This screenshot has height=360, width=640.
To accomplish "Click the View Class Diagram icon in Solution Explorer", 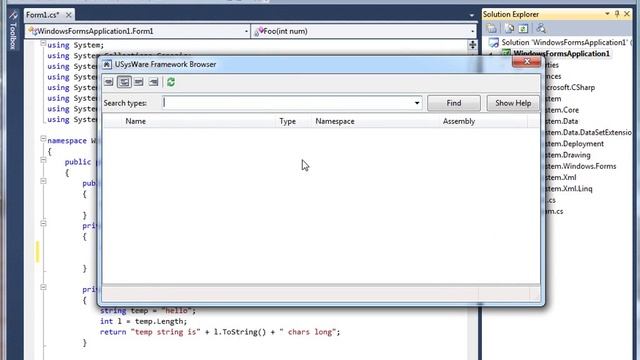I will [541, 28].
